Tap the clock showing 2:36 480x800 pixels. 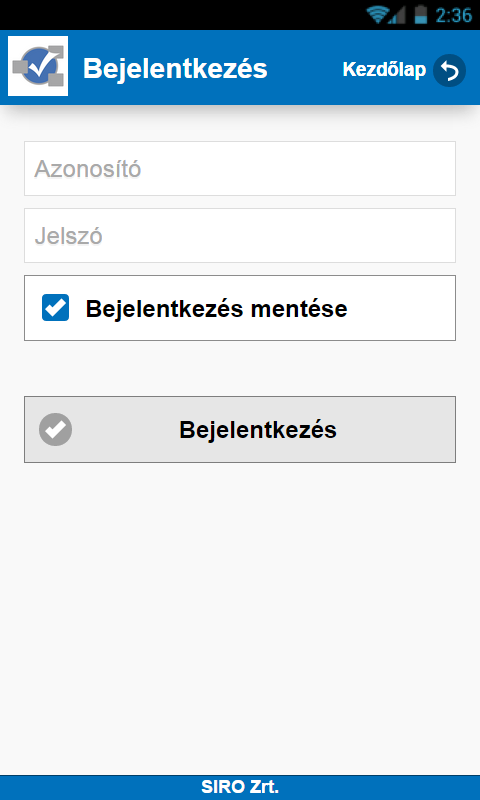pos(453,15)
